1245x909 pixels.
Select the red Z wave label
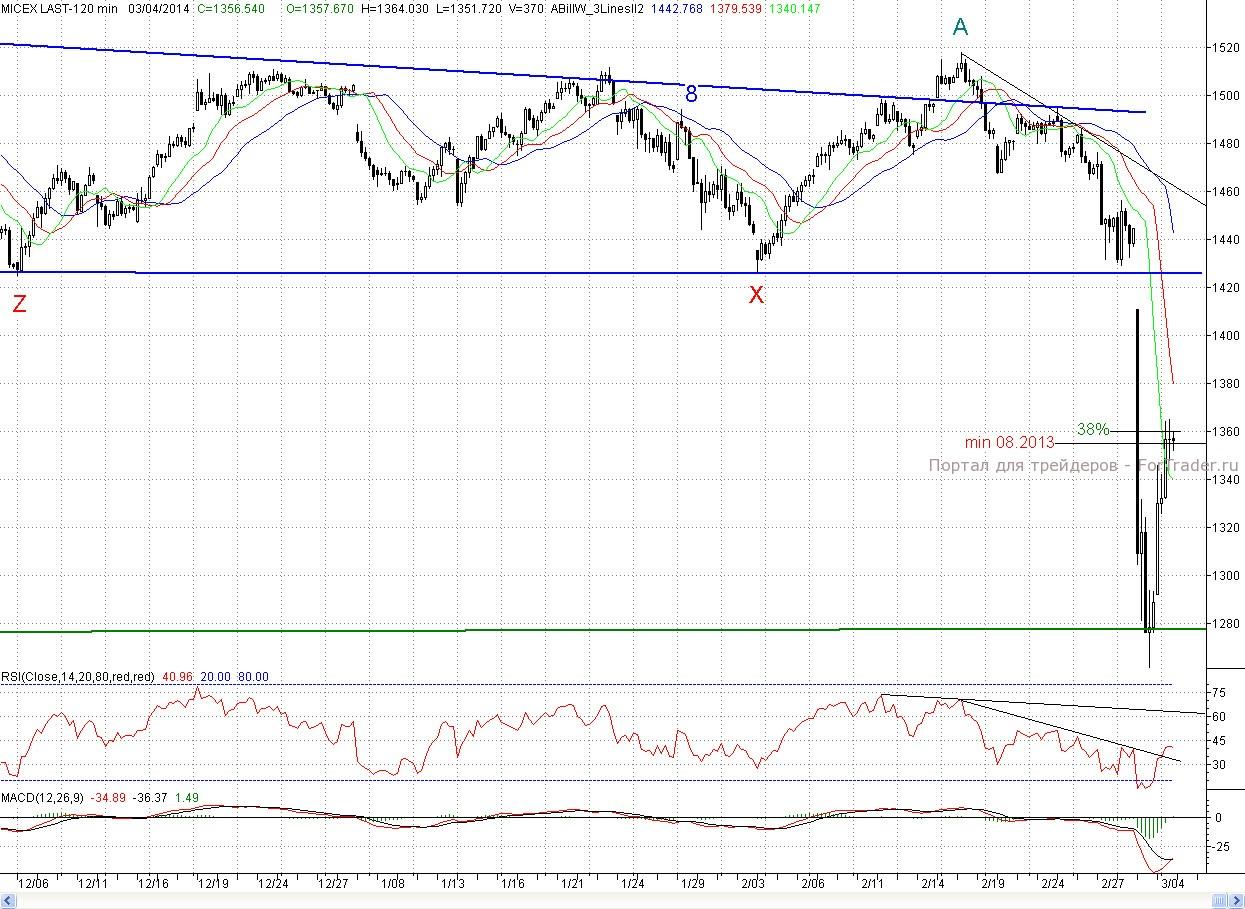click(x=18, y=305)
